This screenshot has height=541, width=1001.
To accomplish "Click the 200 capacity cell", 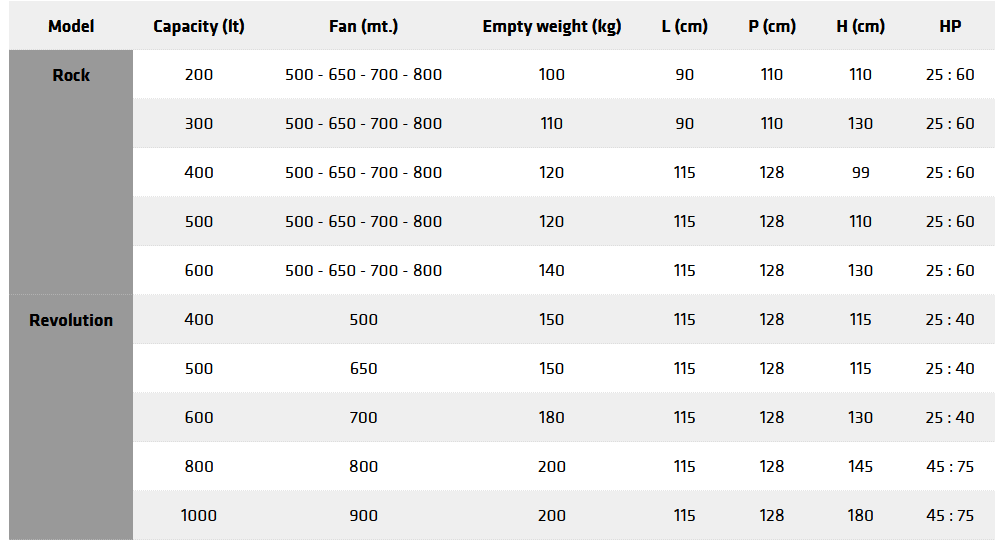I will pyautogui.click(x=199, y=75).
